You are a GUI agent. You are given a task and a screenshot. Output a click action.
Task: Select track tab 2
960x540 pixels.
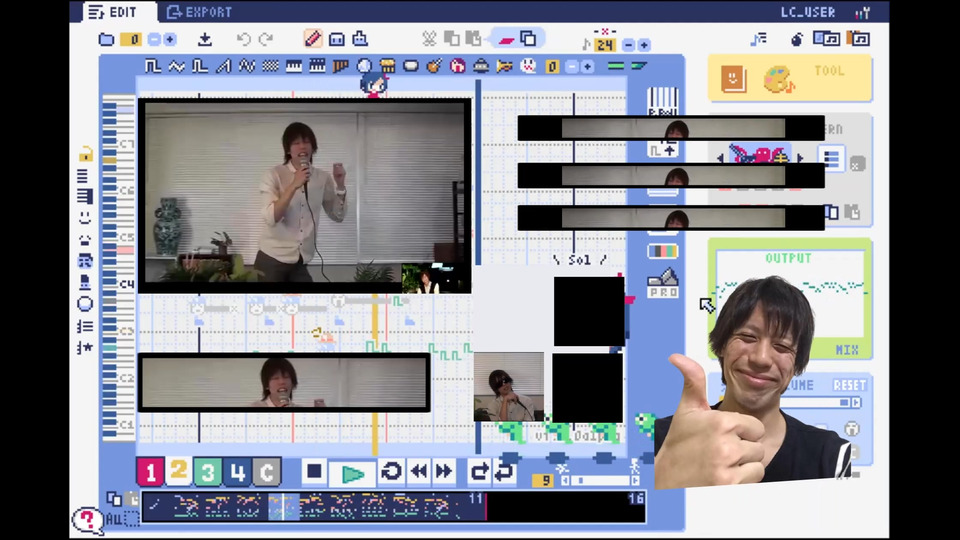(x=179, y=471)
